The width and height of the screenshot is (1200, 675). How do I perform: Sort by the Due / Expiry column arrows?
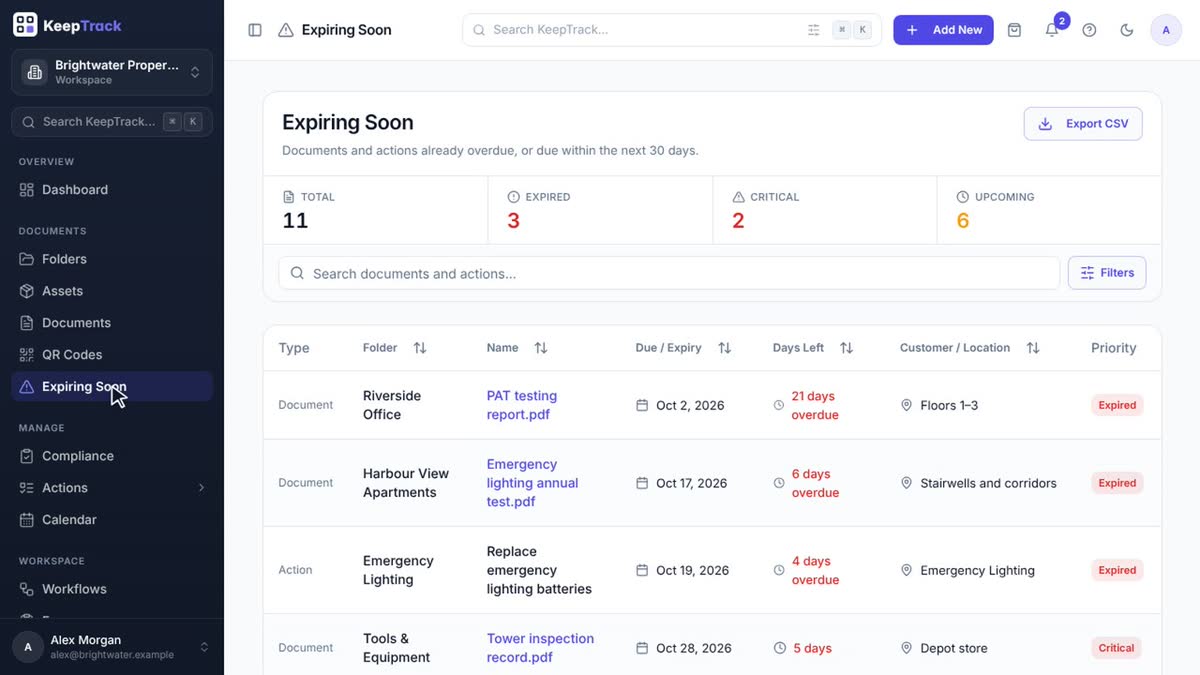click(x=725, y=348)
